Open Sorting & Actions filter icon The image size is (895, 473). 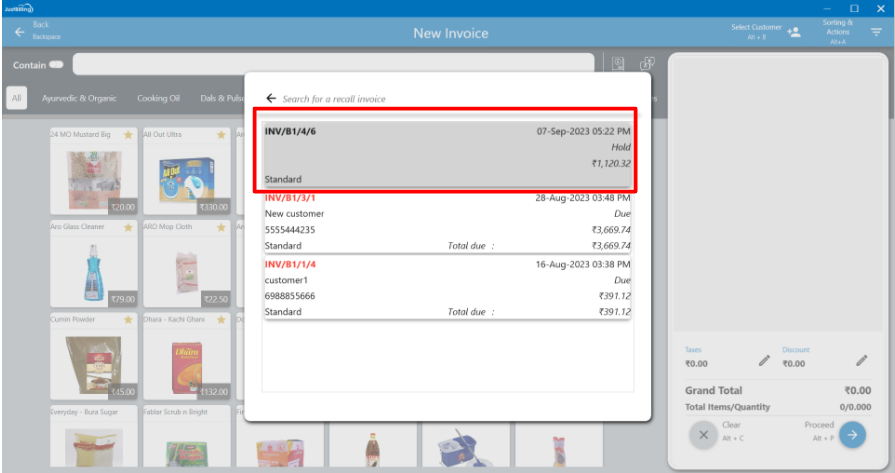point(876,32)
